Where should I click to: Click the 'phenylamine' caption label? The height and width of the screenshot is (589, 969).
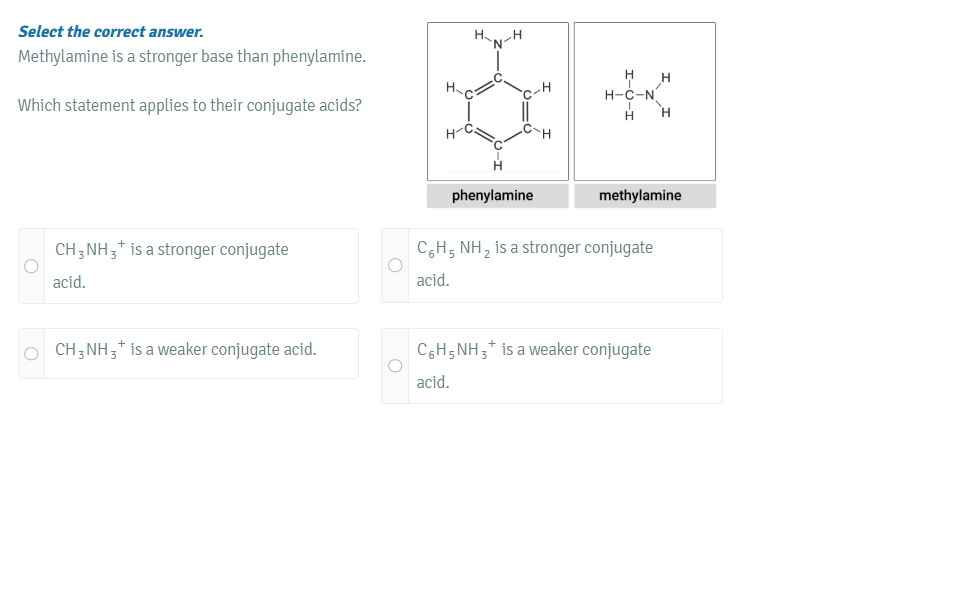coord(493,195)
